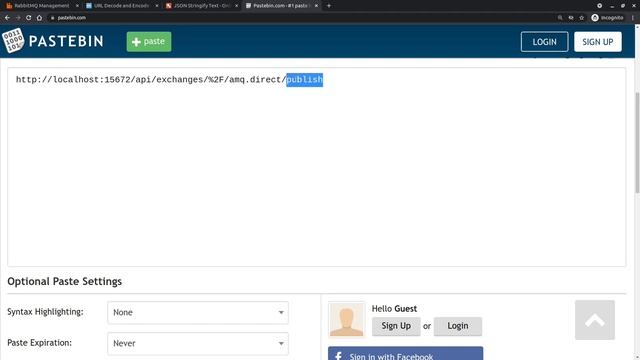The width and height of the screenshot is (640, 360).
Task: Click the Optional Paste Settings heading
Action: coord(64,281)
